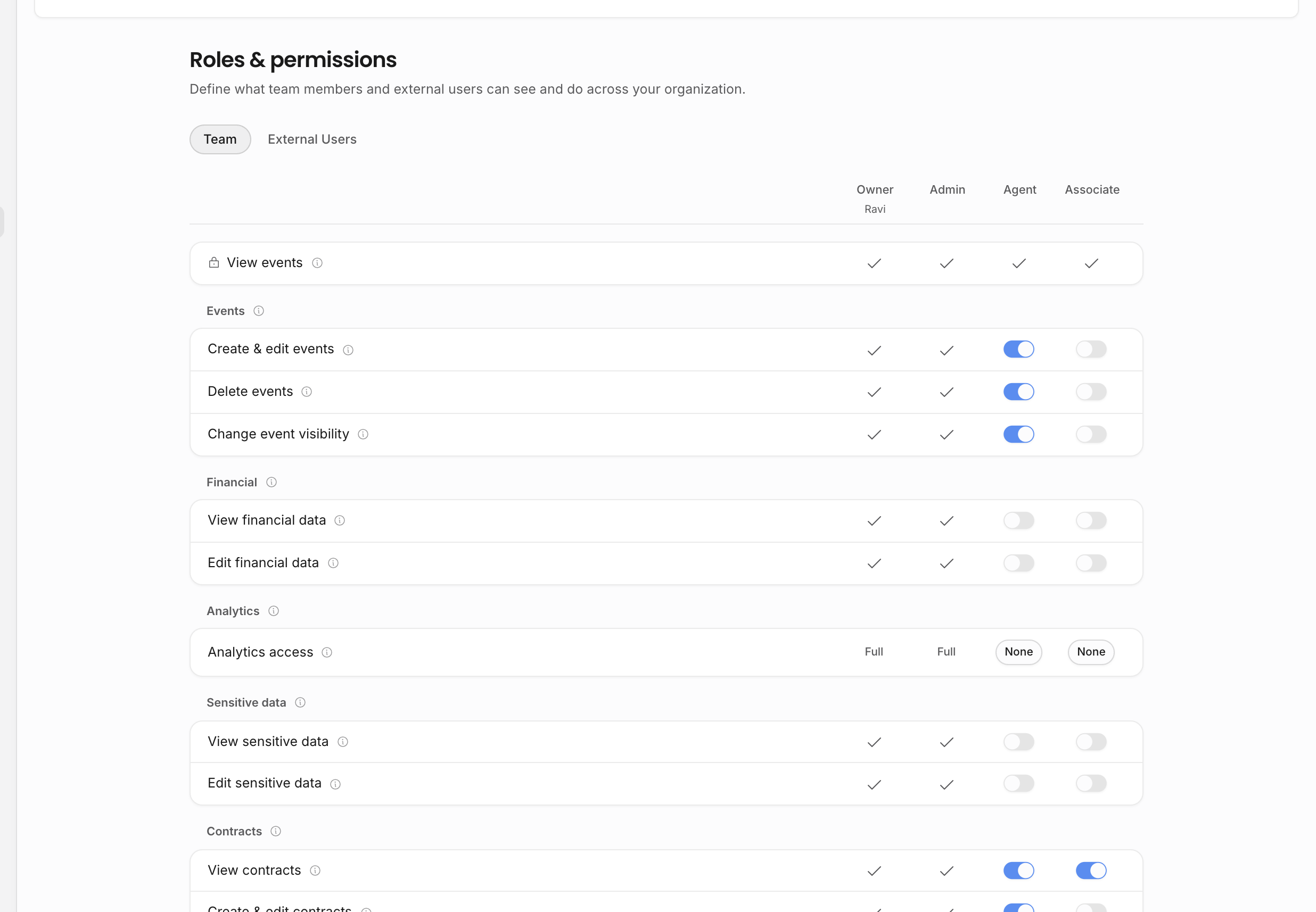Click info icon beside Edit sensitive data
Viewport: 1316px width, 912px height.
click(335, 784)
